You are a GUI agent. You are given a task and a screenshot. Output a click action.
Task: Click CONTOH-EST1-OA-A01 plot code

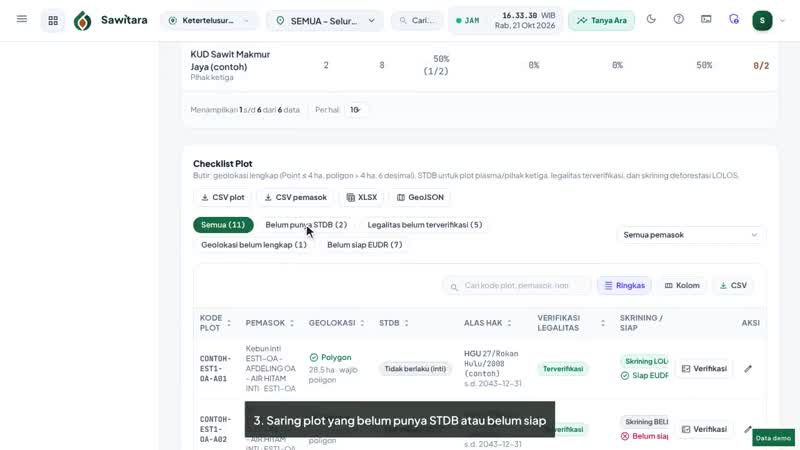[215, 369]
